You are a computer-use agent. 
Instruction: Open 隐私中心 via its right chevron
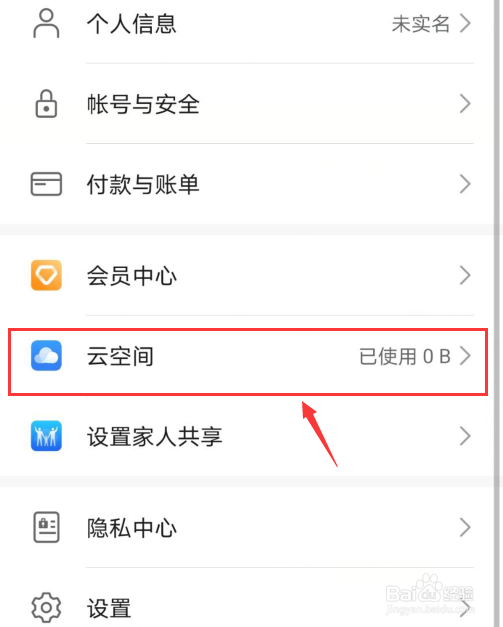(465, 527)
